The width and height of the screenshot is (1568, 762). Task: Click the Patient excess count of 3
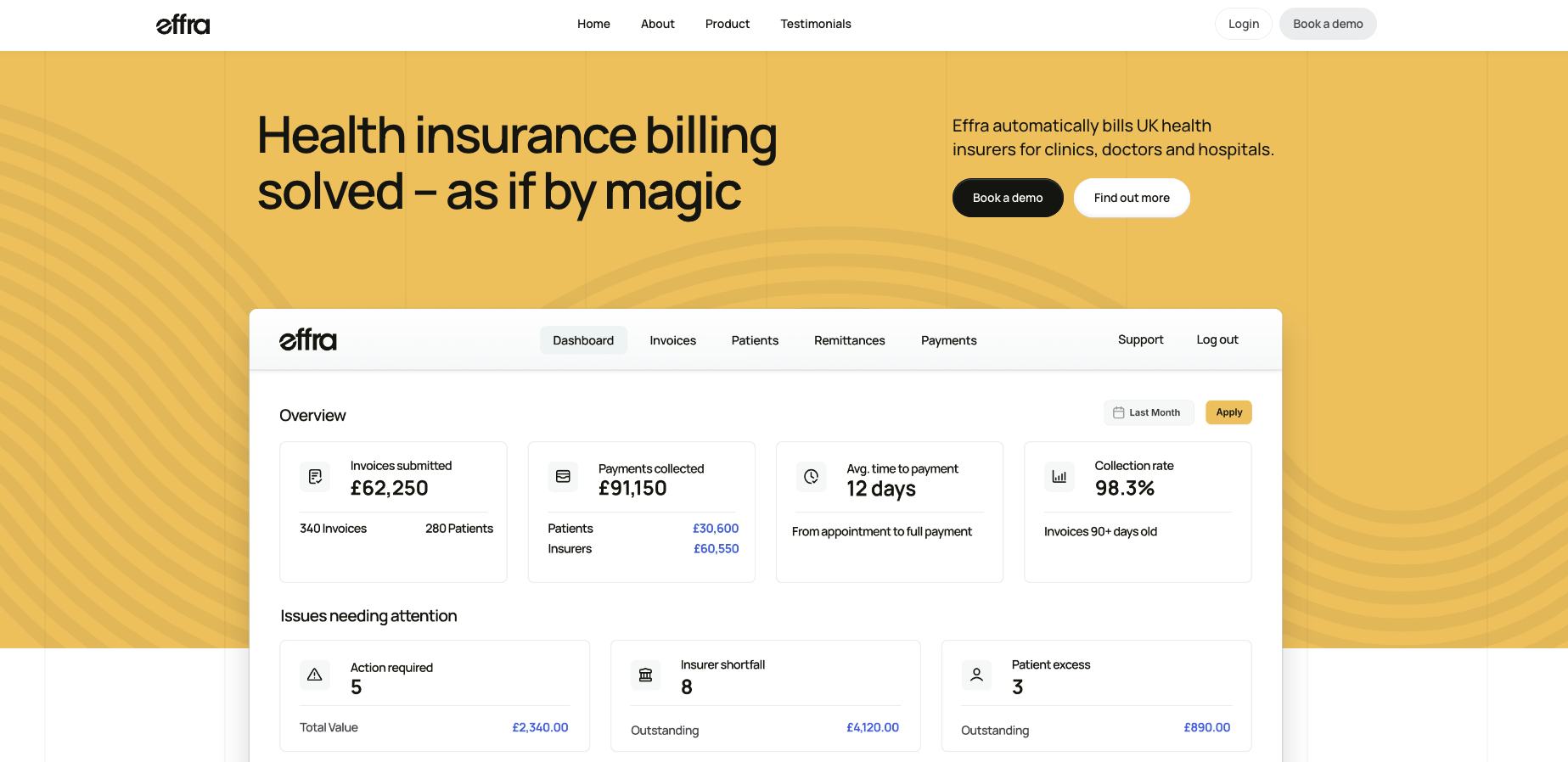point(1018,687)
